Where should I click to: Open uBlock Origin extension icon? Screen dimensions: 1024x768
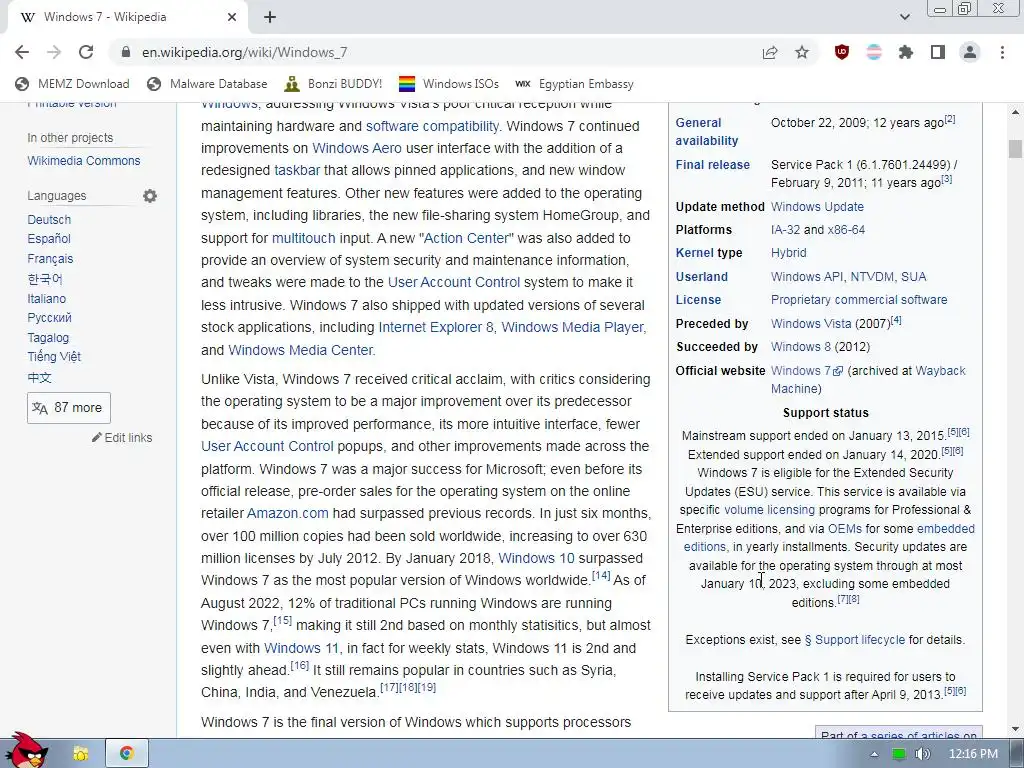coord(842,52)
